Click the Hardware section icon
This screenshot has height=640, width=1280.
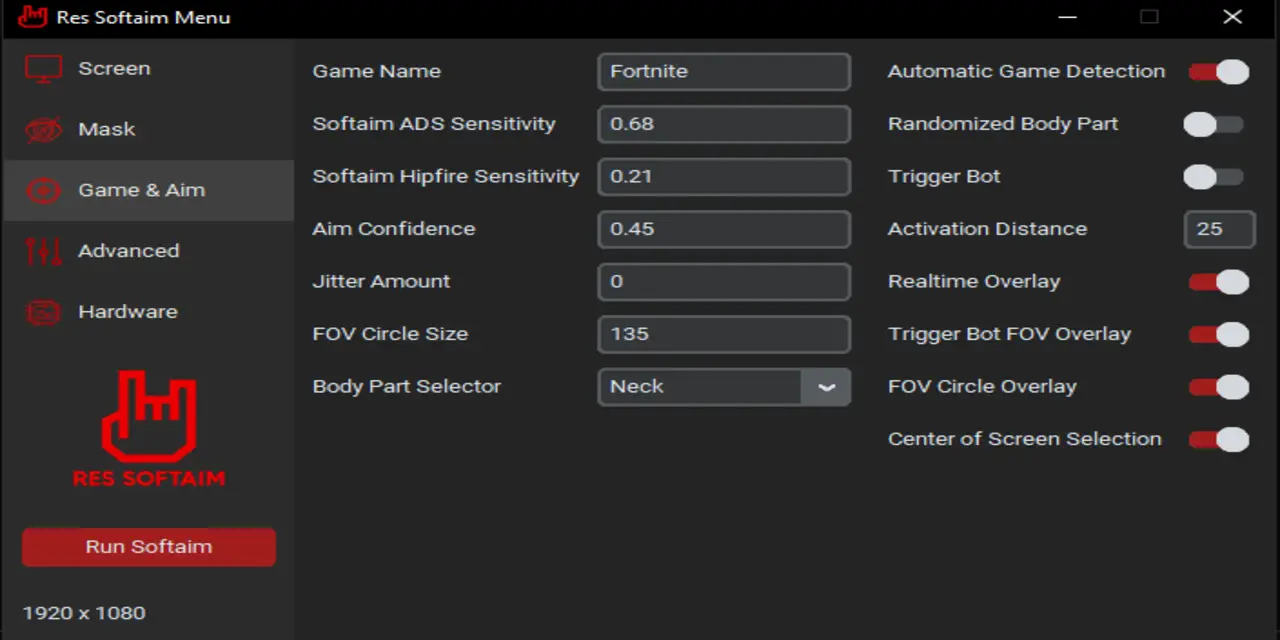pos(42,312)
